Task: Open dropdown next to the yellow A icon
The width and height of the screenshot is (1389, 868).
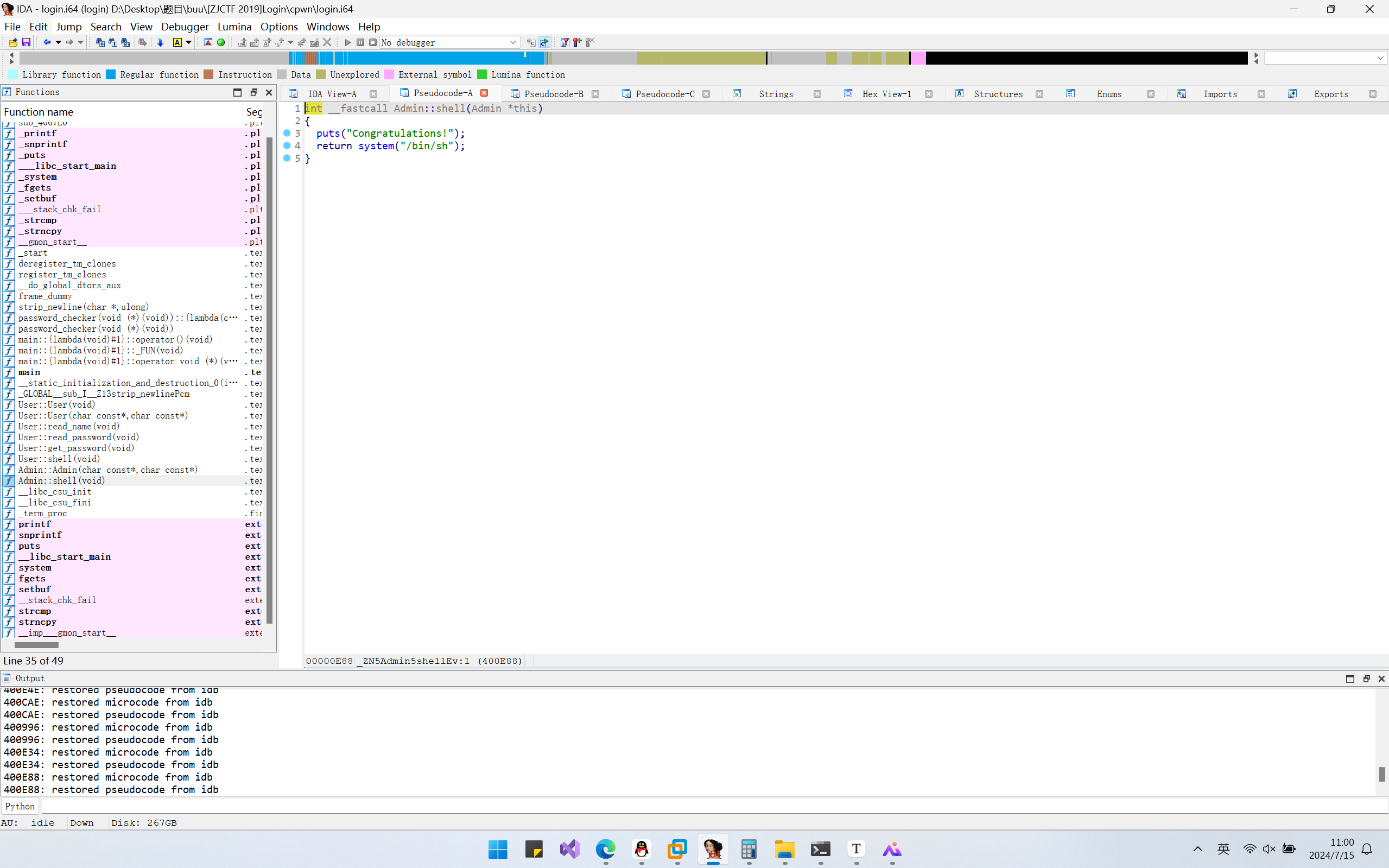Action: coord(188,42)
